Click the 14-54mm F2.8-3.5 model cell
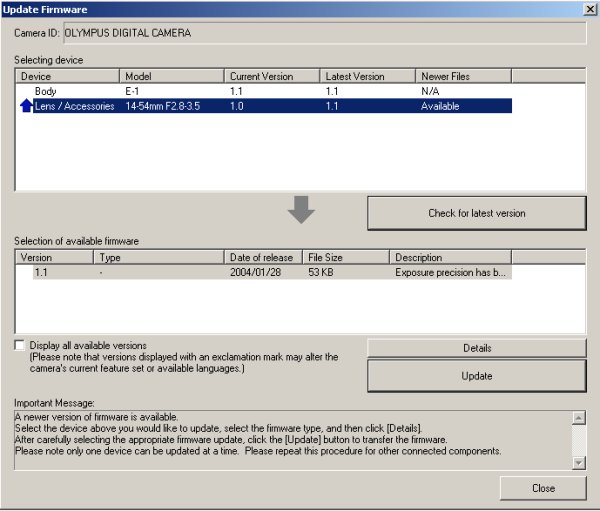Image resolution: width=600 pixels, height=511 pixels. click(163, 106)
